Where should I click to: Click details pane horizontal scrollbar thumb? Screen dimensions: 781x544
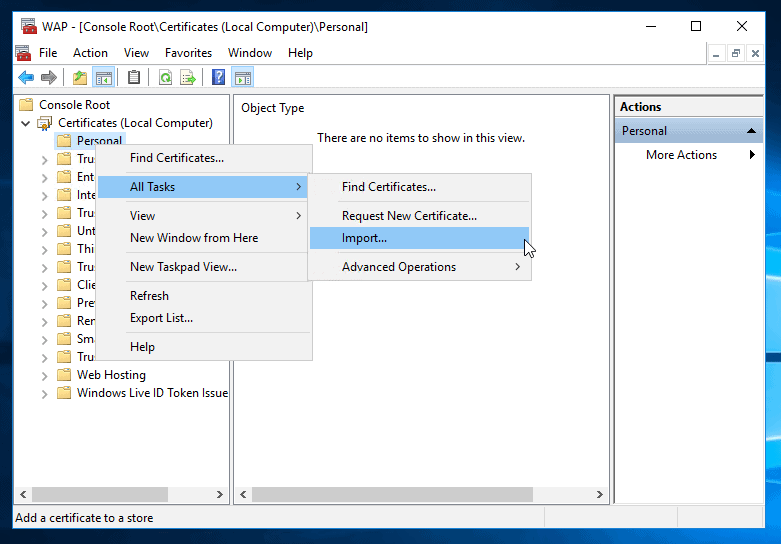(392, 494)
